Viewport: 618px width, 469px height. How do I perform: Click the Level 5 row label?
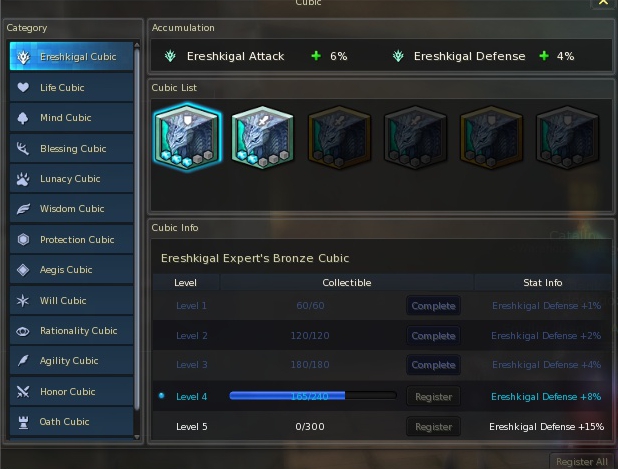click(x=192, y=427)
